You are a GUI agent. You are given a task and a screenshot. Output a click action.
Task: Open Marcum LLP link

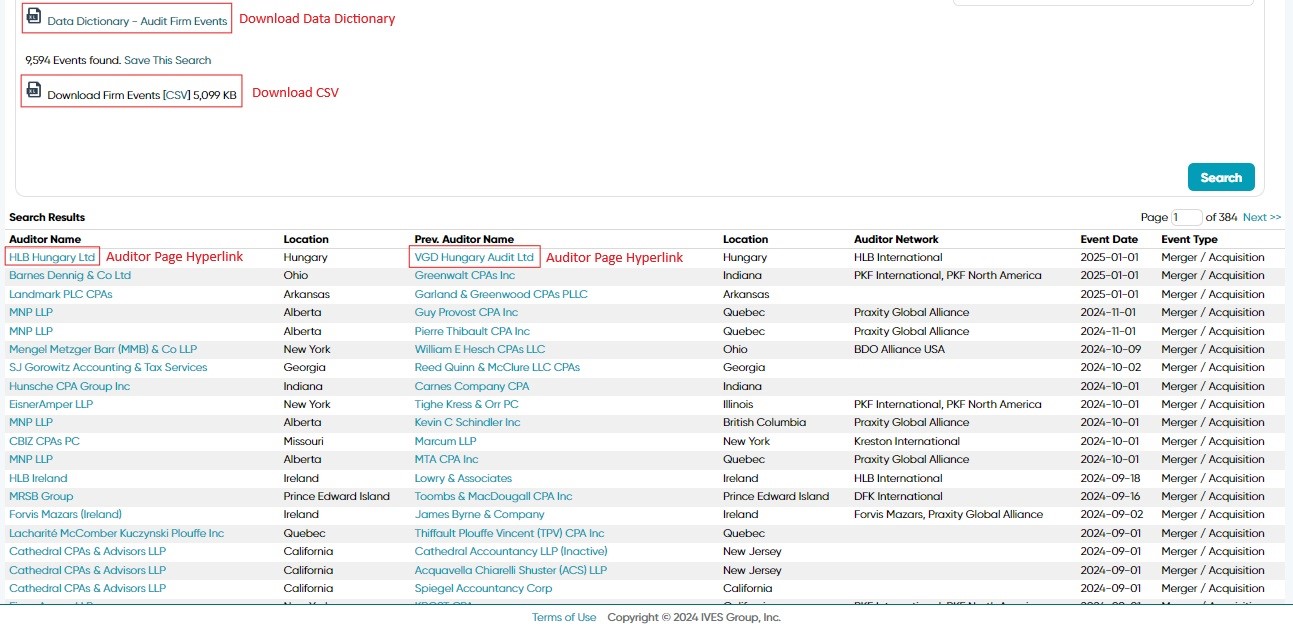click(446, 441)
